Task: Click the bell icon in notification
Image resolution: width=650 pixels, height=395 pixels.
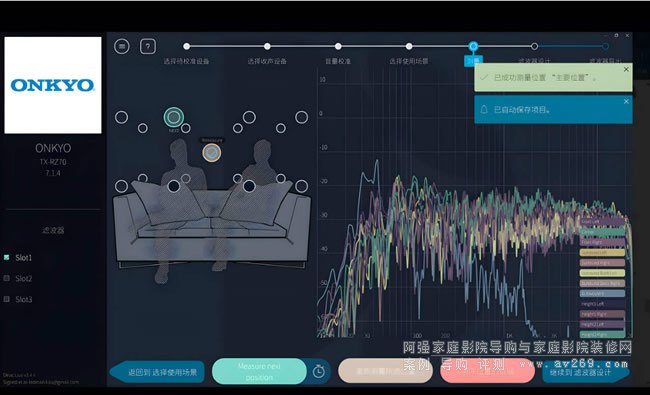Action: tap(484, 110)
